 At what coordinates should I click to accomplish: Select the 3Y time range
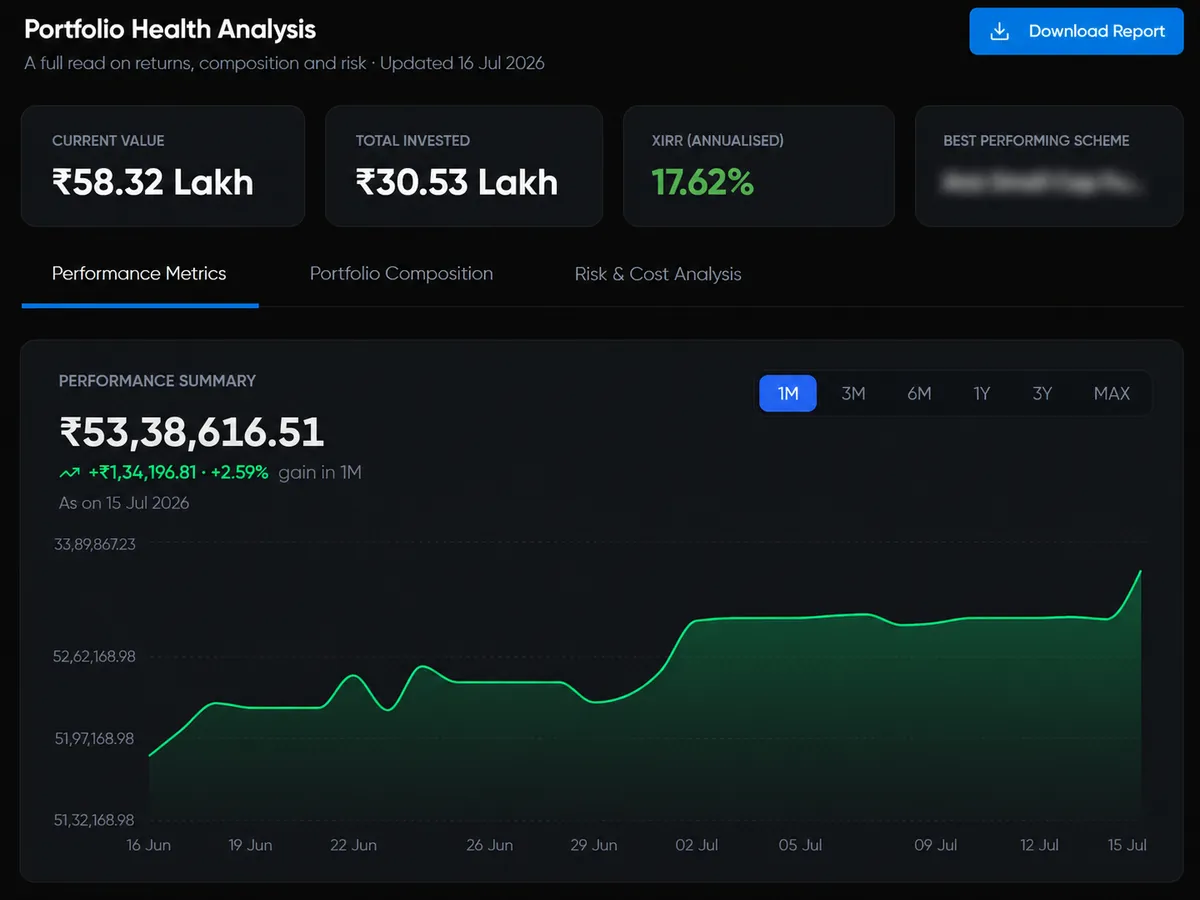1042,393
